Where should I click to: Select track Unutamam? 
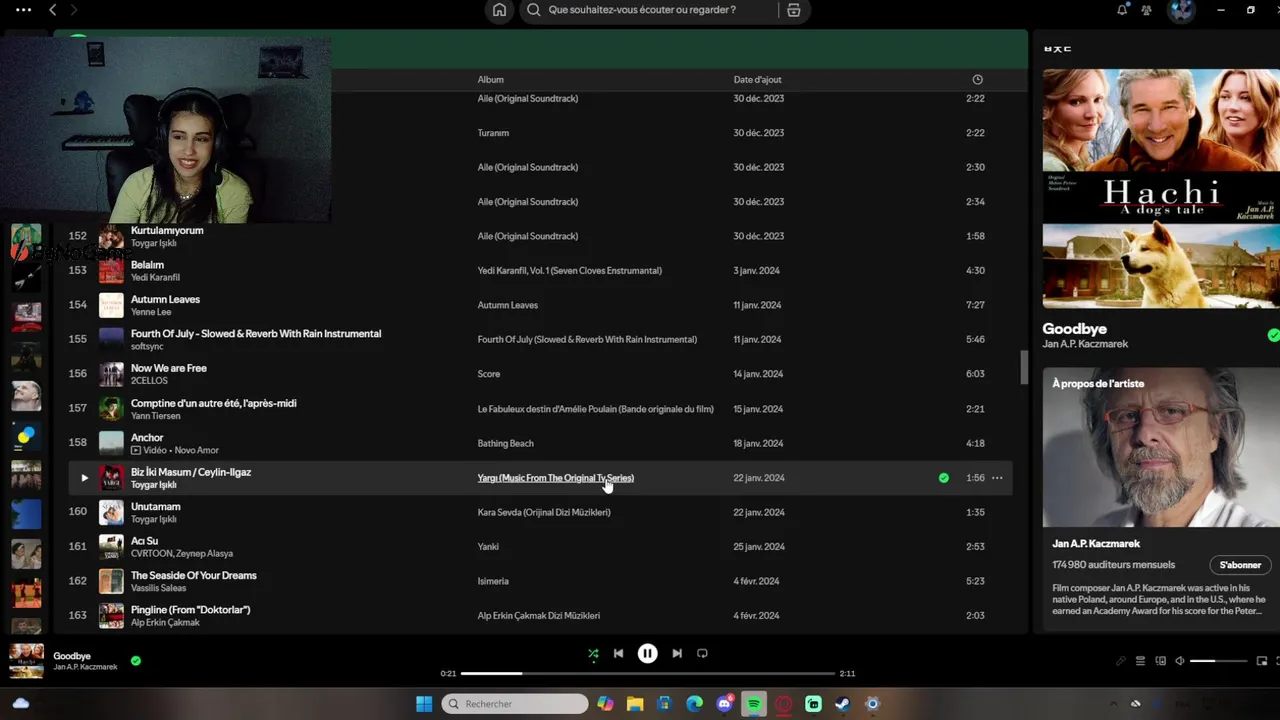pyautogui.click(x=155, y=506)
